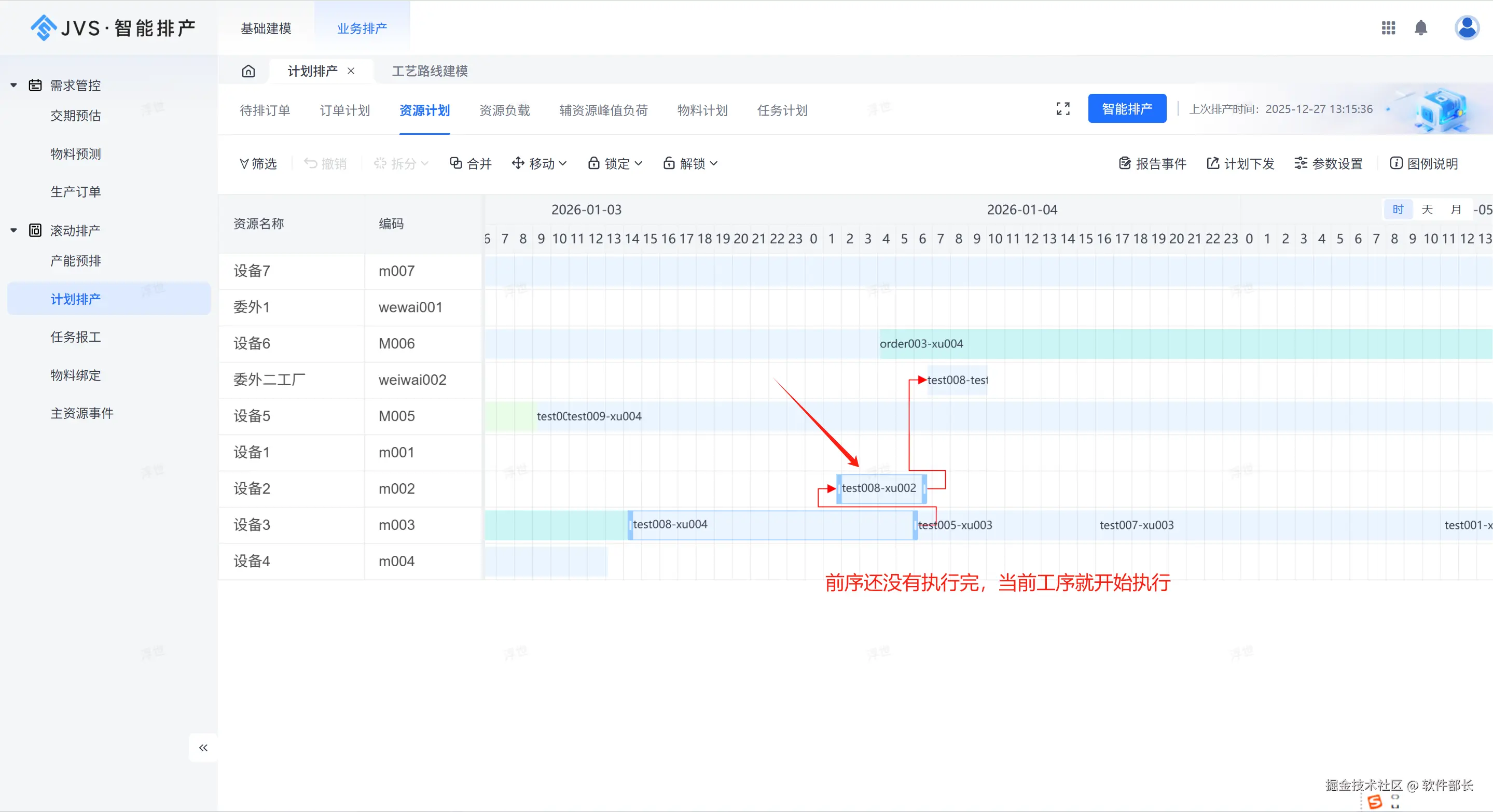Open the 锁定 dropdown
Screen dimensions: 1493x812
tap(615, 164)
